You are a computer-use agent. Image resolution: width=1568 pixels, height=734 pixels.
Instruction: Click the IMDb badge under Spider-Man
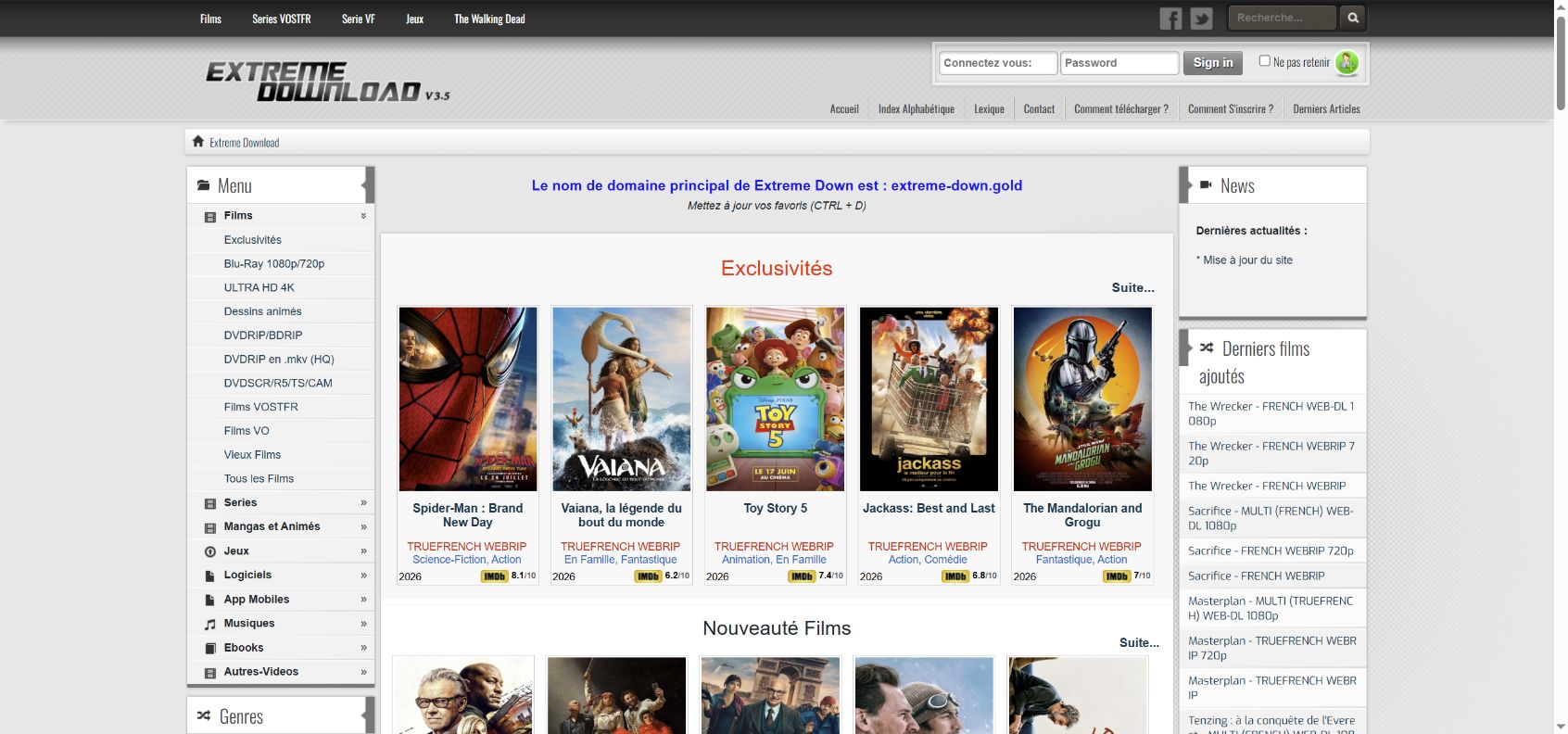[495, 576]
